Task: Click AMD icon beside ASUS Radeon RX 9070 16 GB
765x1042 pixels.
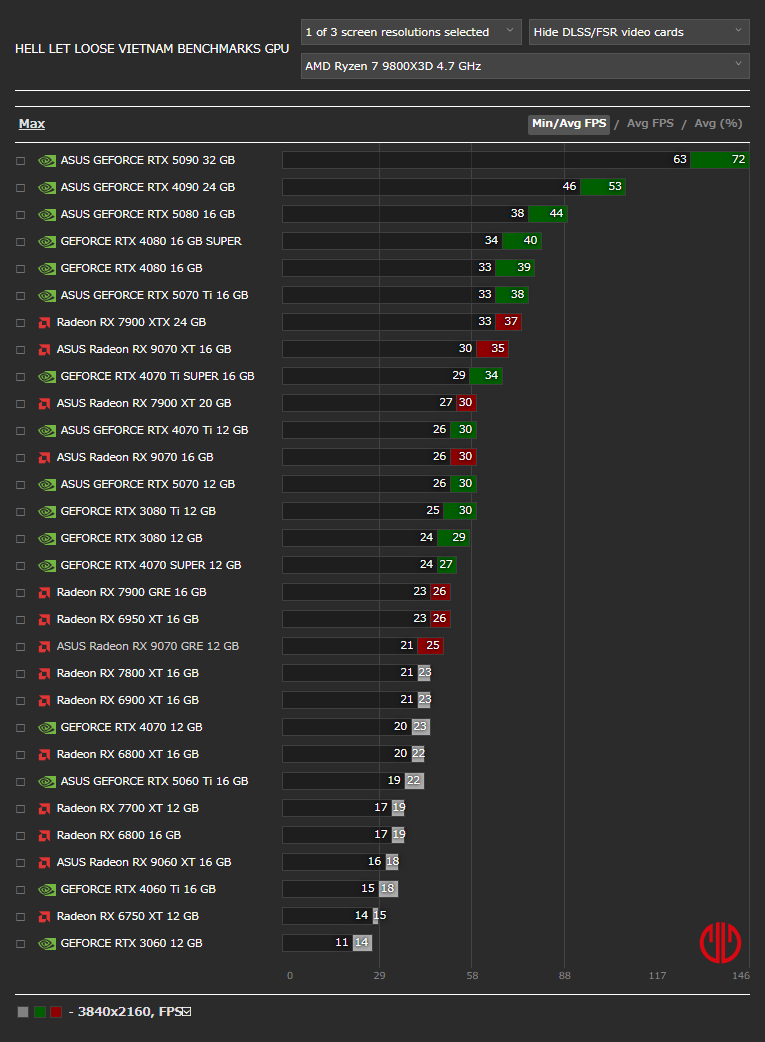Action: [45, 458]
